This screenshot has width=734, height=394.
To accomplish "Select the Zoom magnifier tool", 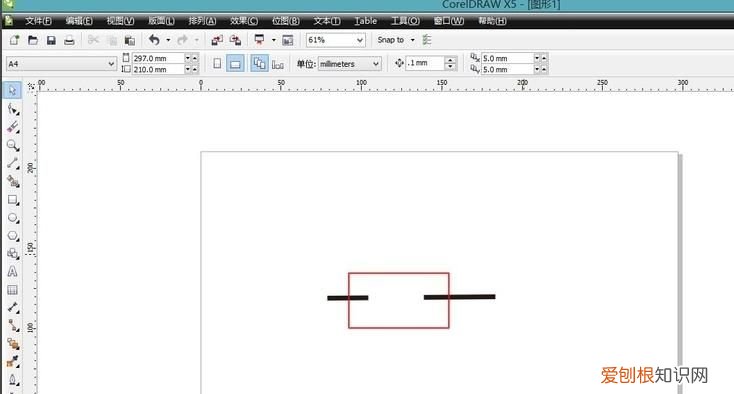I will coord(13,146).
